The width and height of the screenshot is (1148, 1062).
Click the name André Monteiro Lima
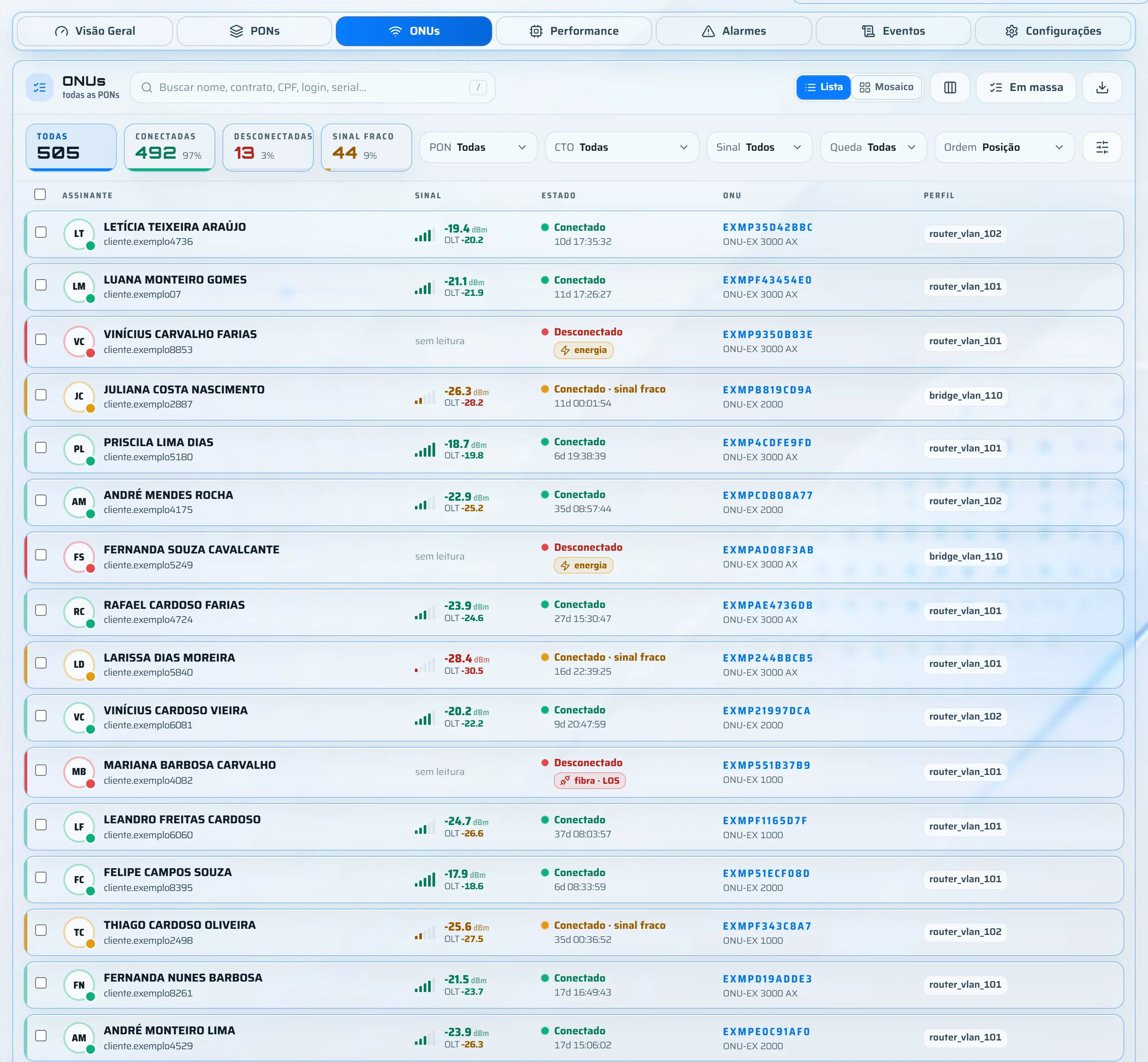coord(170,1030)
